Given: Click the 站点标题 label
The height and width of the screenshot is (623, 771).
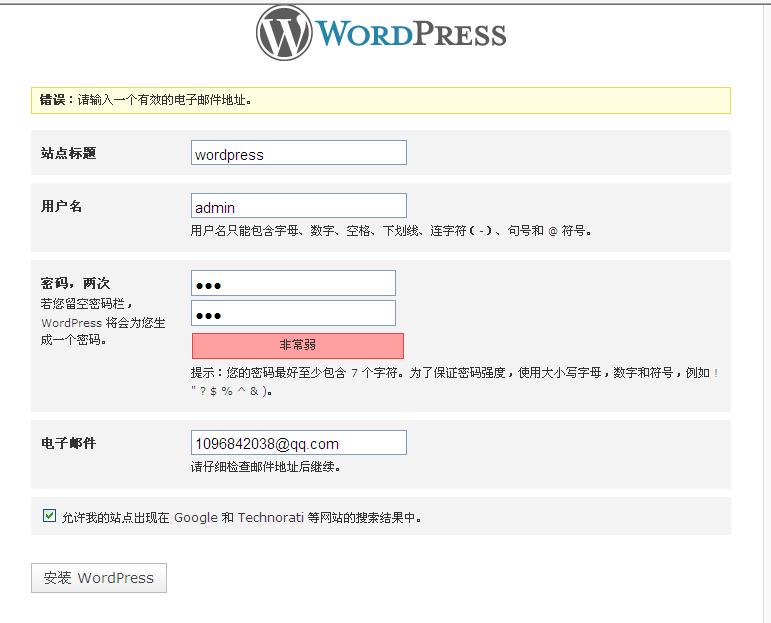Looking at the screenshot, I should 68,153.
